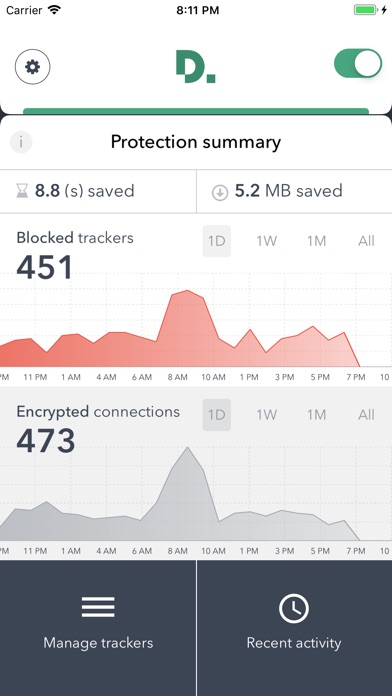Screen dimensions: 392x696
Task: Open Recent activity
Action: (295, 628)
